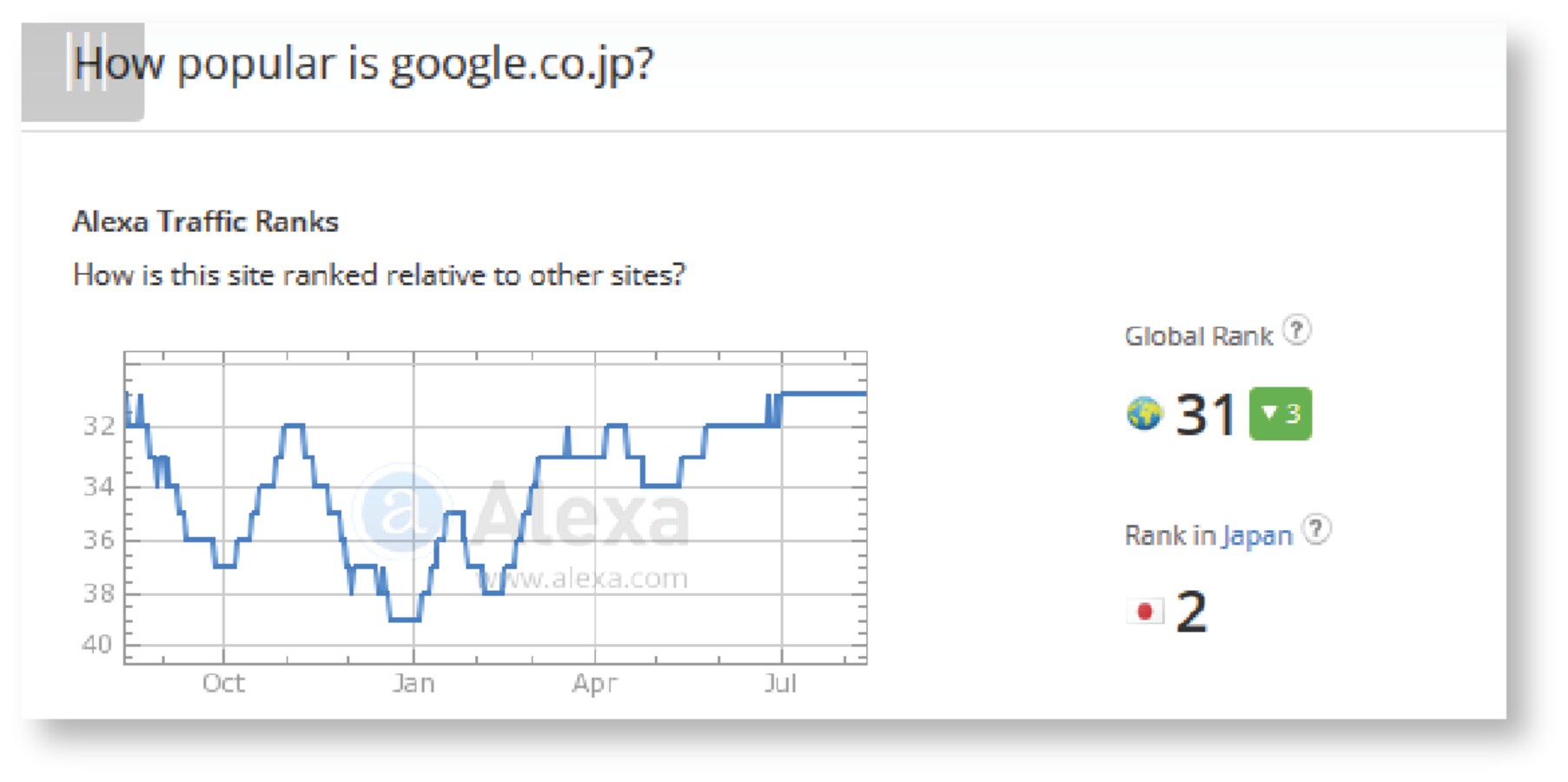This screenshot has width=1568, height=782.
Task: Click the Jan label on the chart axis
Action: (414, 684)
